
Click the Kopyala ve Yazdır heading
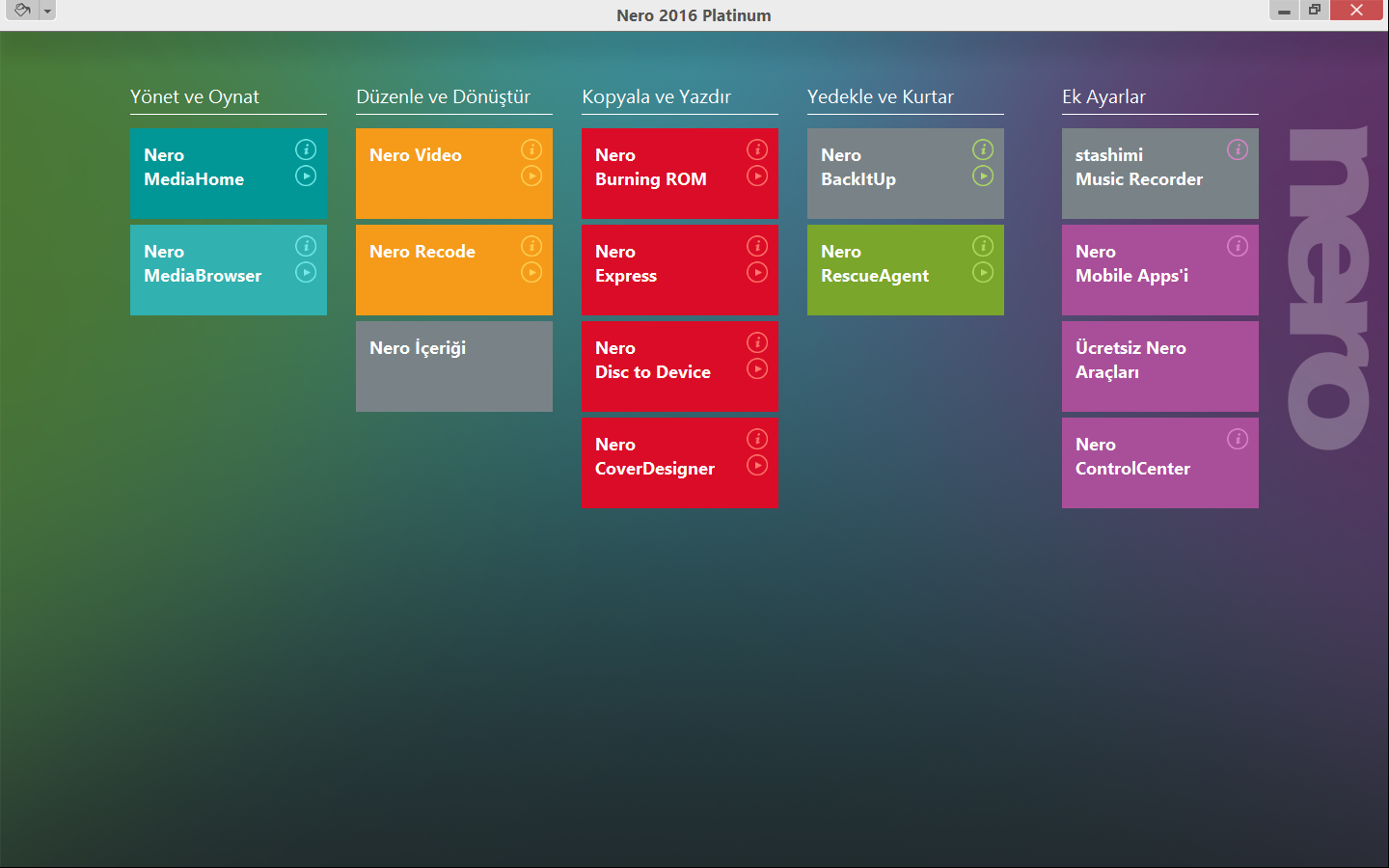657,96
